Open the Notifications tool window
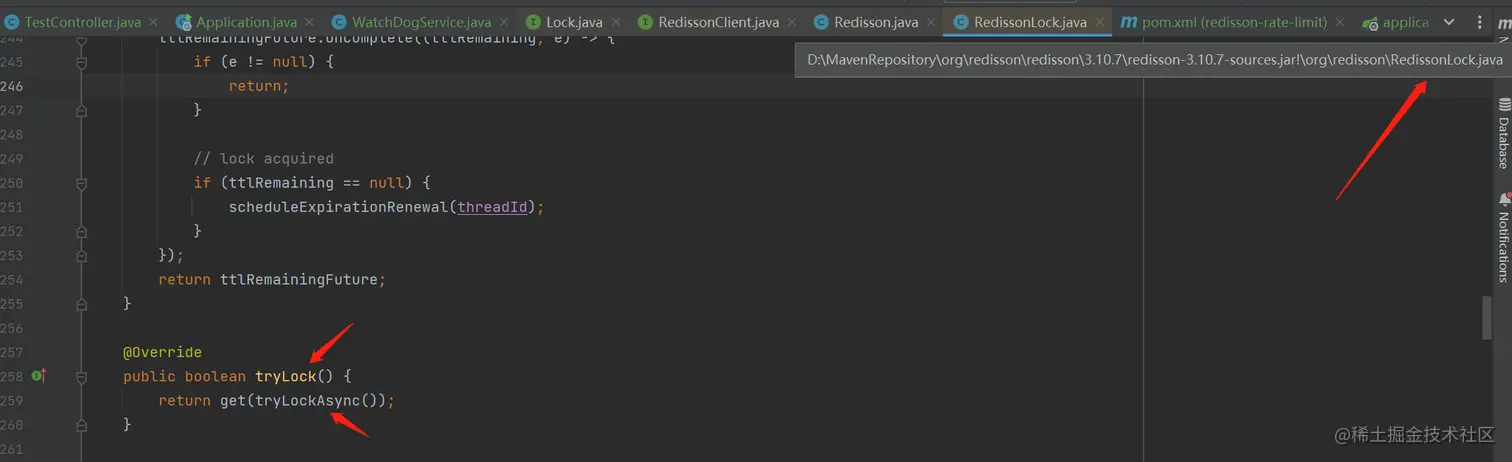The height and width of the screenshot is (462, 1512). [1503, 237]
